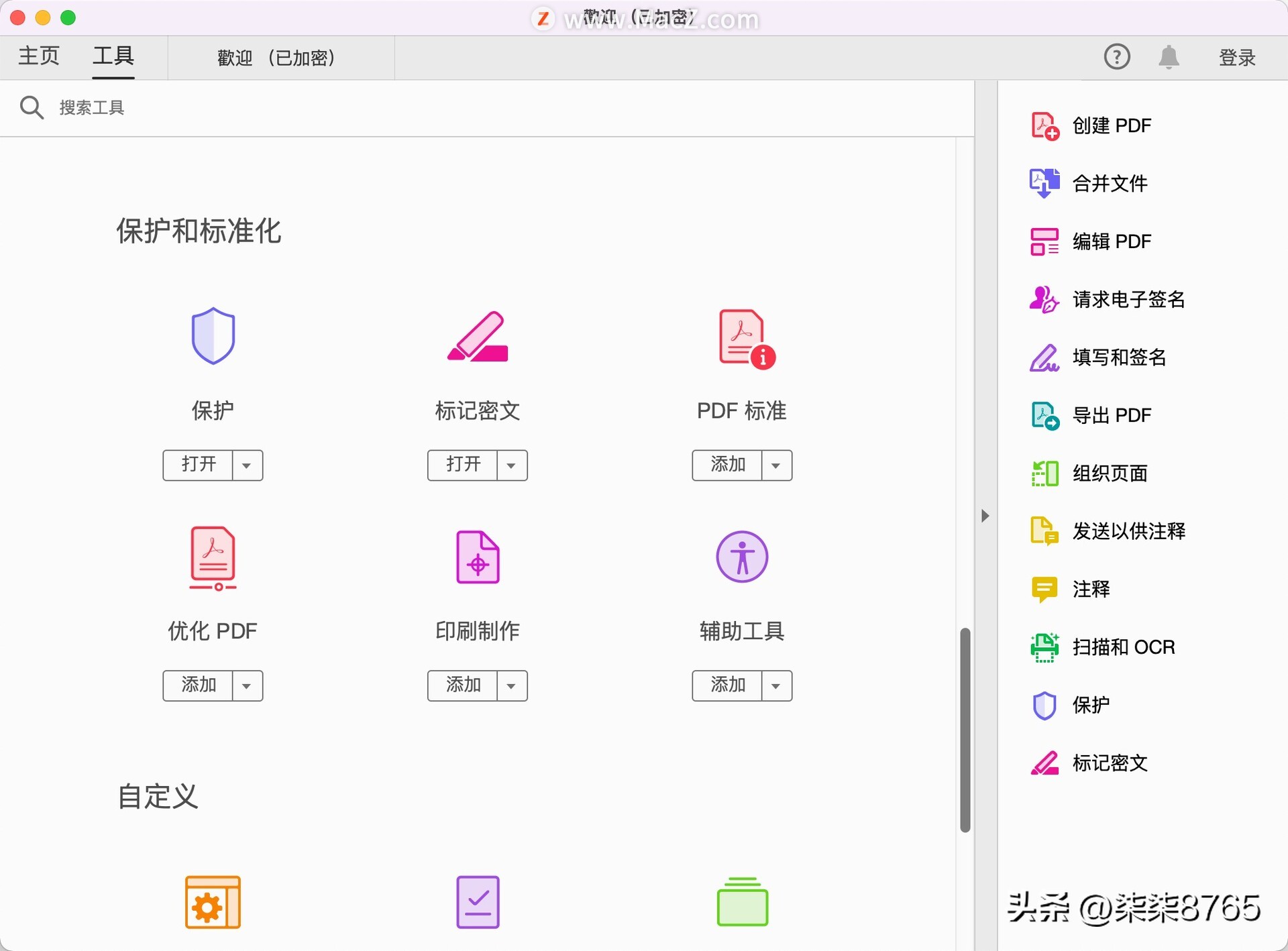Image resolution: width=1288 pixels, height=951 pixels.
Task: Click the 优化 PDF icon
Action: (213, 558)
